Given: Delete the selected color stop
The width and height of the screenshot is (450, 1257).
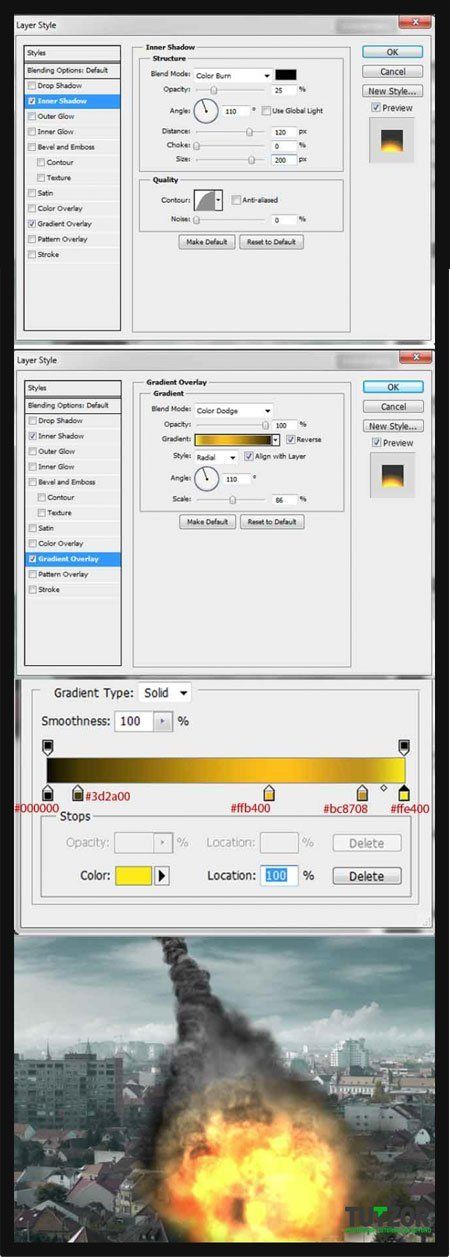Looking at the screenshot, I should [x=366, y=876].
